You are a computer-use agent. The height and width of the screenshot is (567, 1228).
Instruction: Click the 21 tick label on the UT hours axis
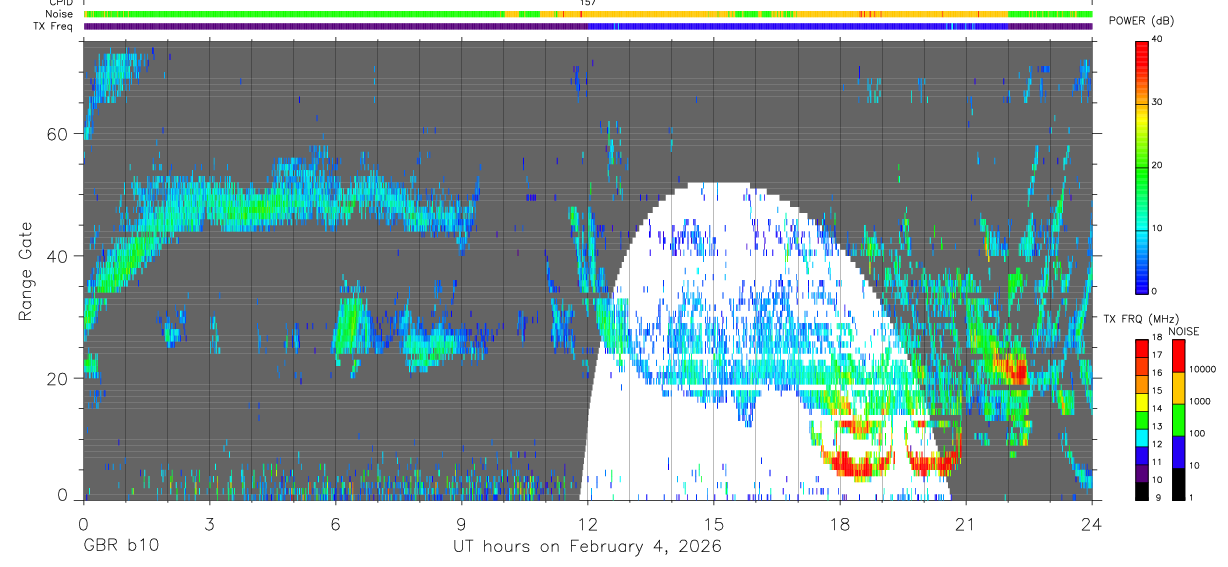[x=965, y=524]
